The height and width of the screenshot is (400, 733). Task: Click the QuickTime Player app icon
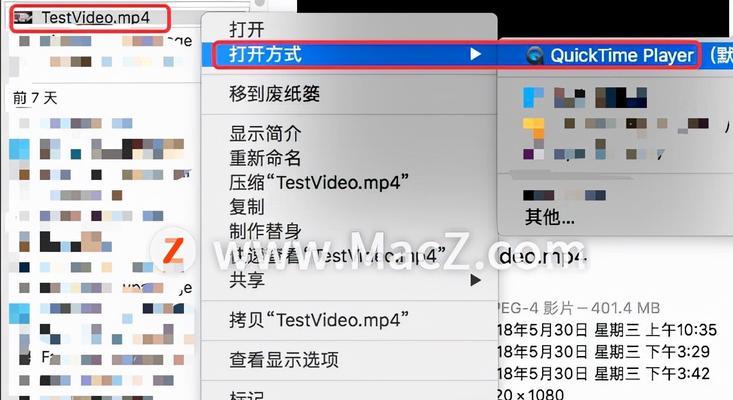tap(534, 56)
